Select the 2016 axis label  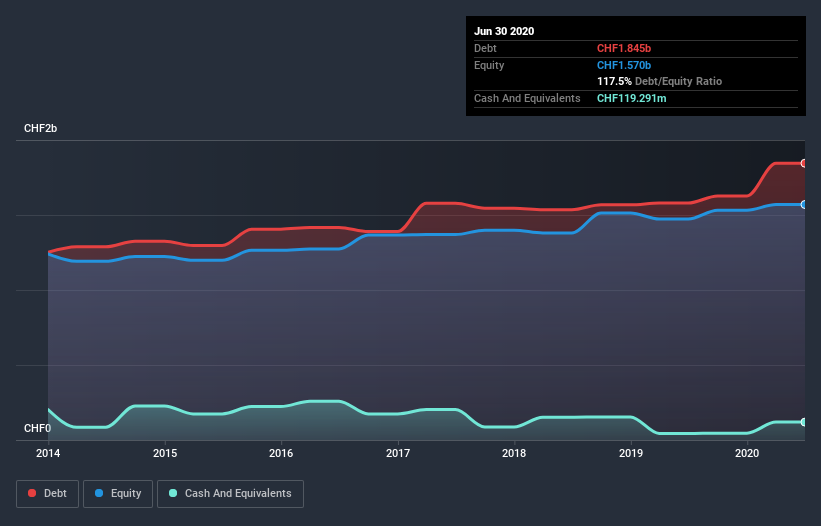click(x=281, y=453)
